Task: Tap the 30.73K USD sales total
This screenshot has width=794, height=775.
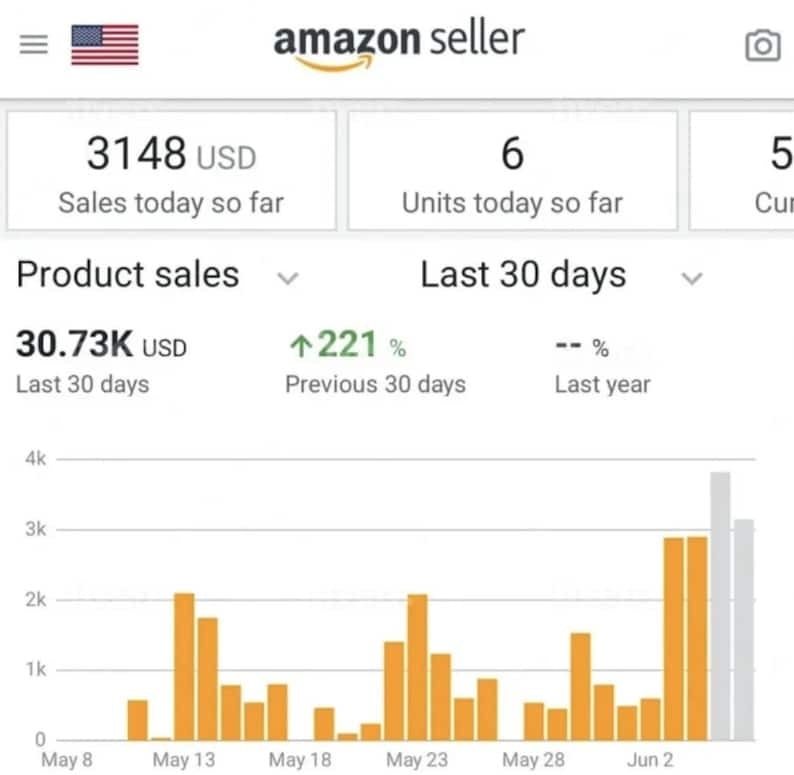Action: [x=101, y=346]
